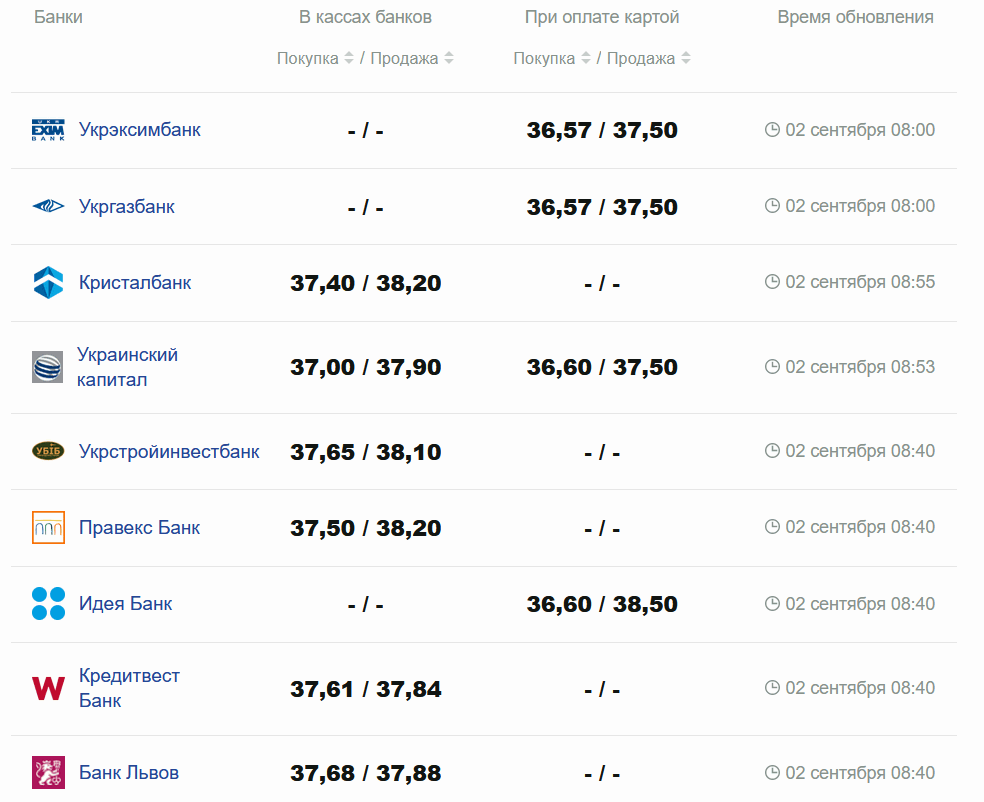This screenshot has width=984, height=802.
Task: Click the Правекс Банк orange logo
Action: [x=48, y=527]
